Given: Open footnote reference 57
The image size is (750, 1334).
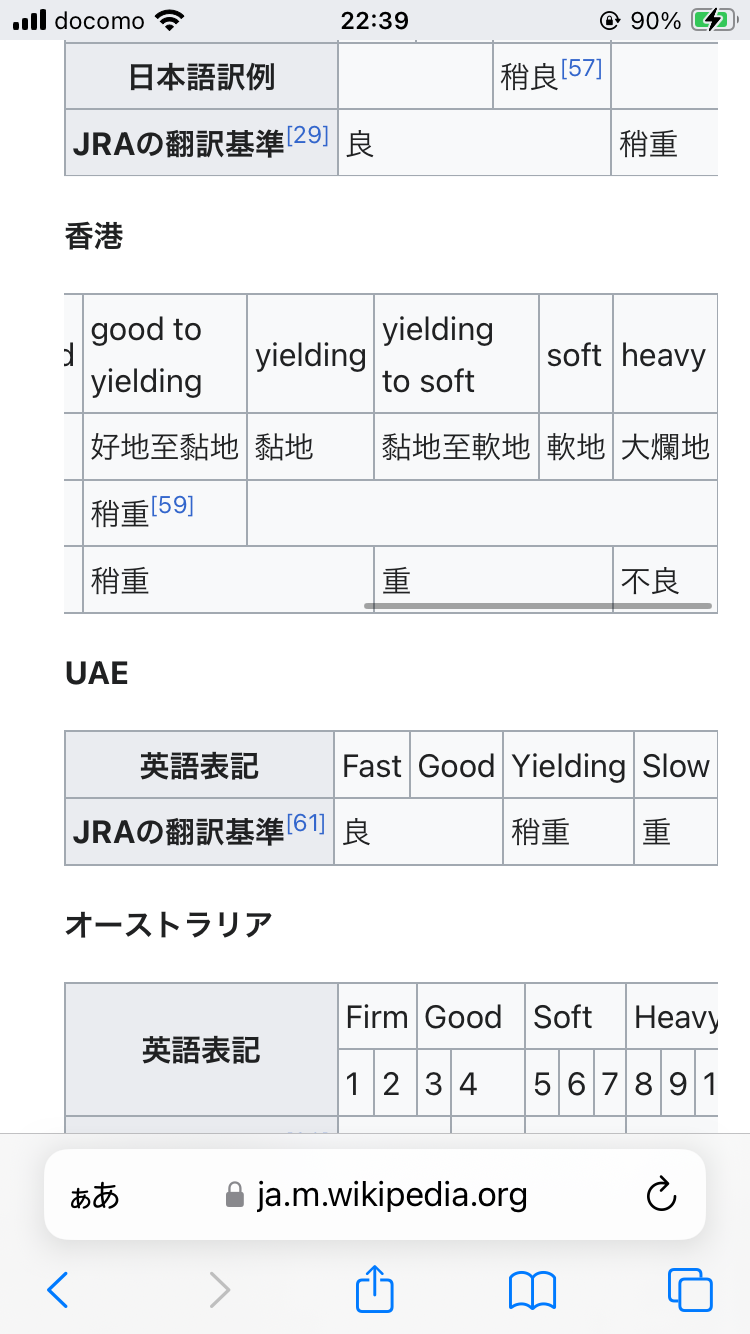Looking at the screenshot, I should pos(581,69).
